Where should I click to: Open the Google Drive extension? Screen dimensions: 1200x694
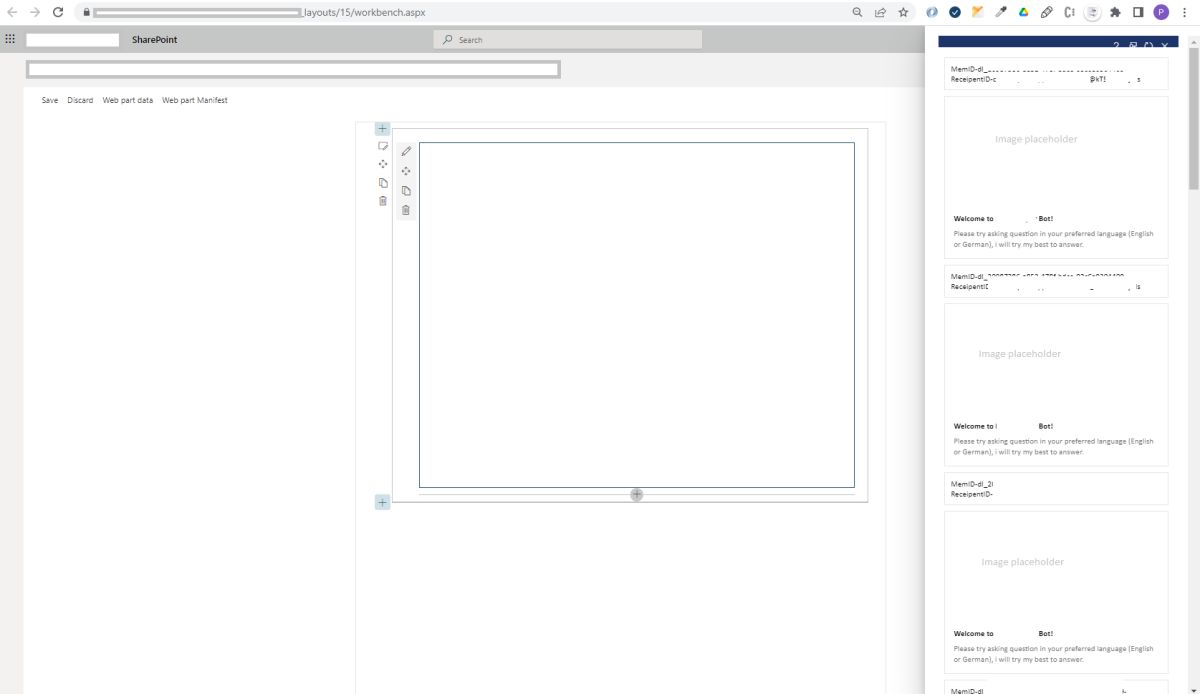1023,12
